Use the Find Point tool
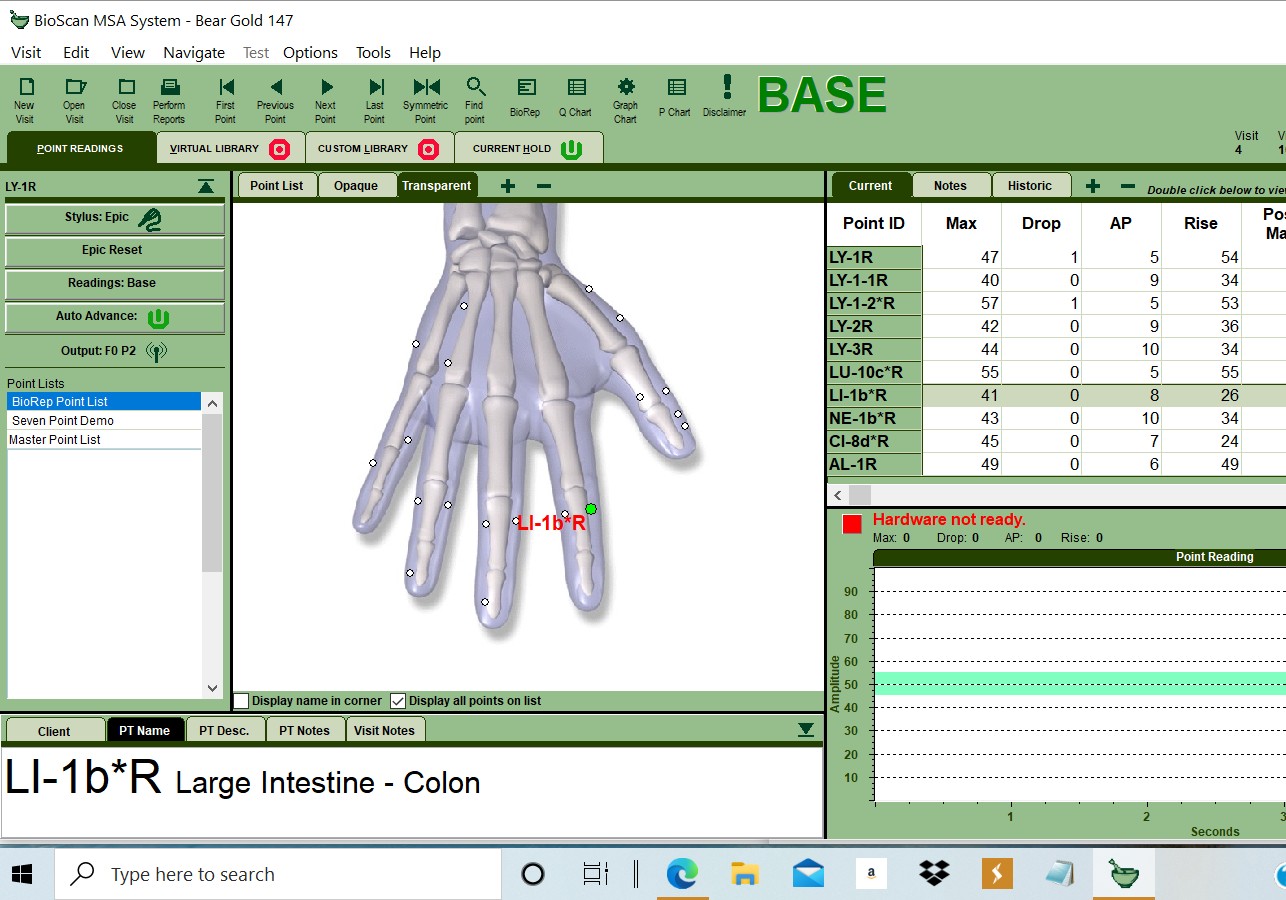Image resolution: width=1286 pixels, height=900 pixels. [x=475, y=98]
